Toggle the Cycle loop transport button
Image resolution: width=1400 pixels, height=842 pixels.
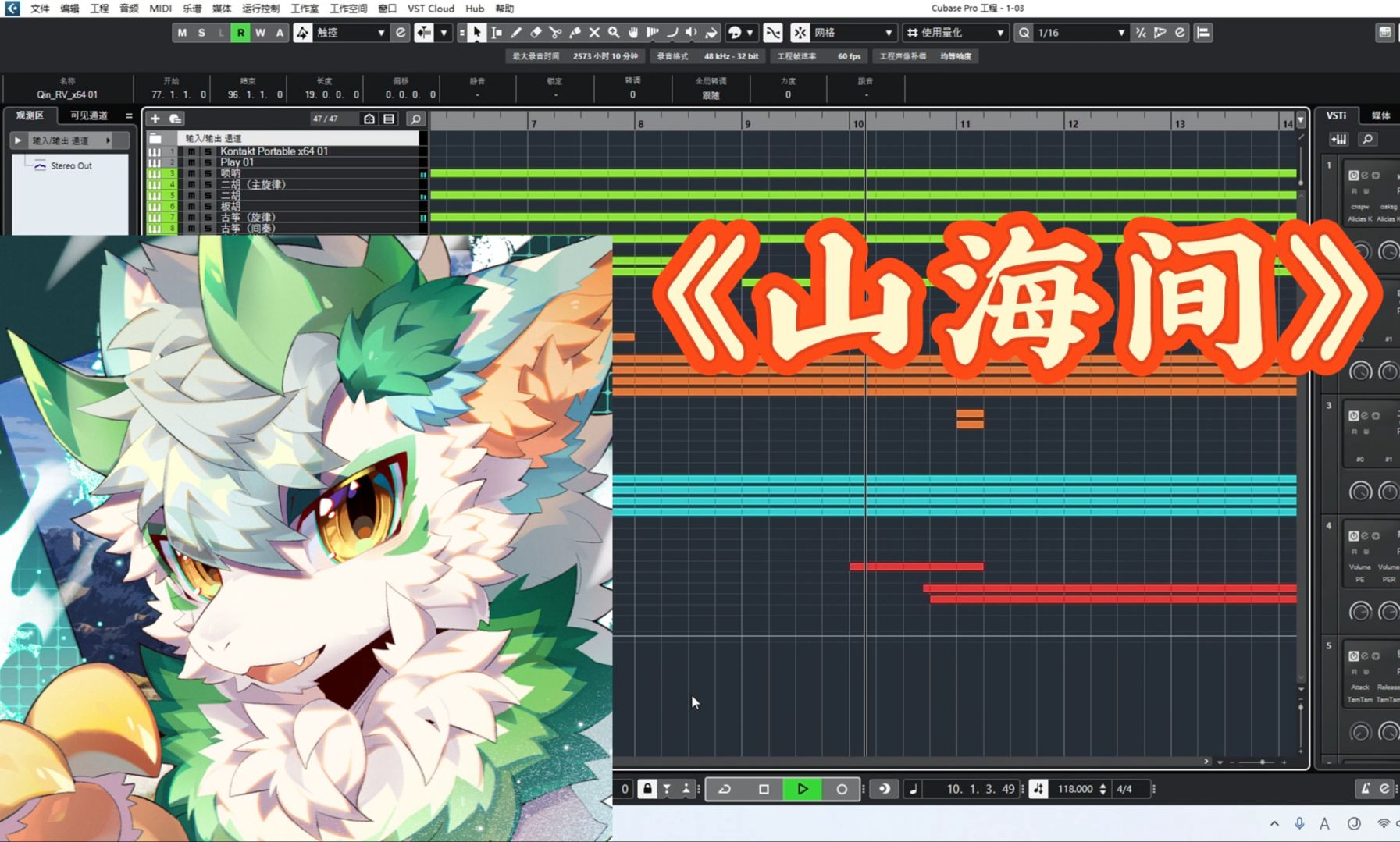[x=725, y=789]
